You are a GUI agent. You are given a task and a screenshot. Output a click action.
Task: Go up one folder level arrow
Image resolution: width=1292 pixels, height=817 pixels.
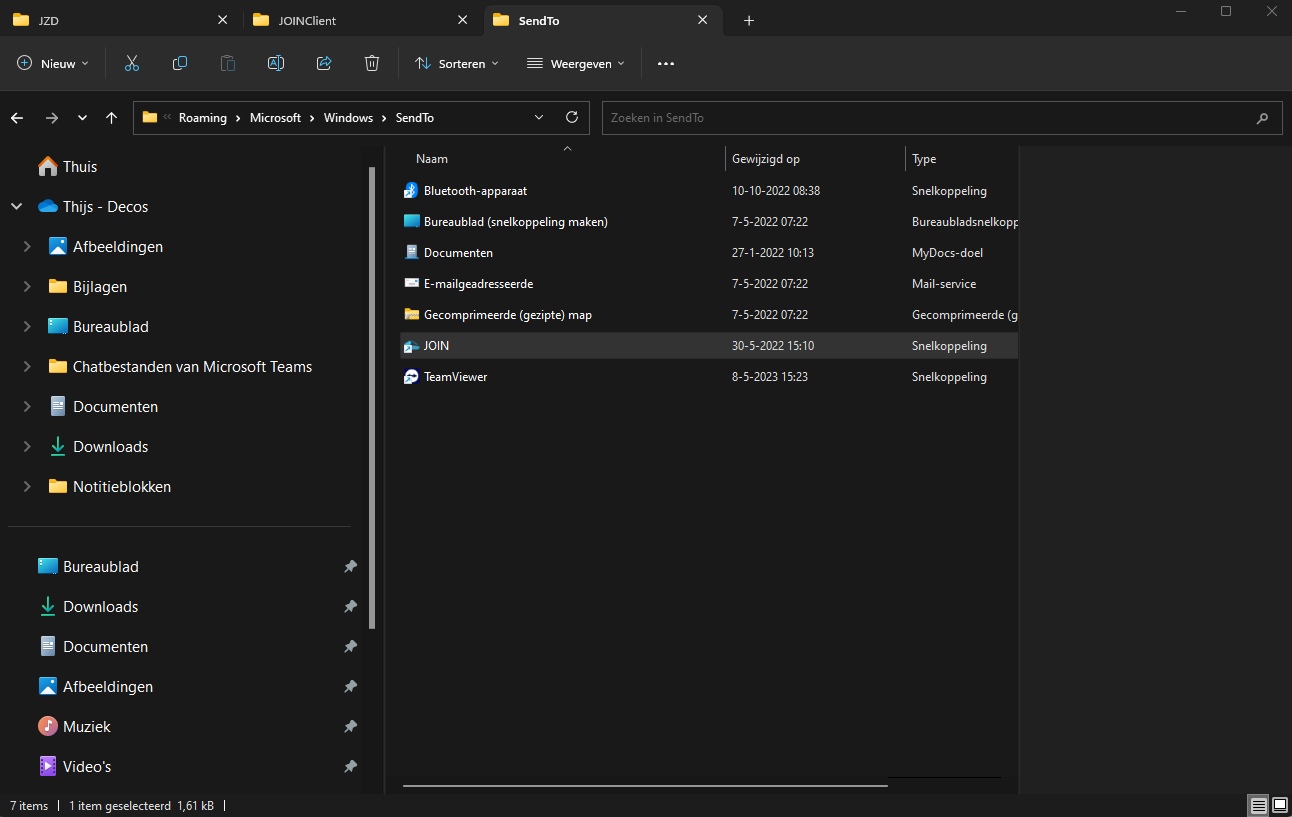111,117
